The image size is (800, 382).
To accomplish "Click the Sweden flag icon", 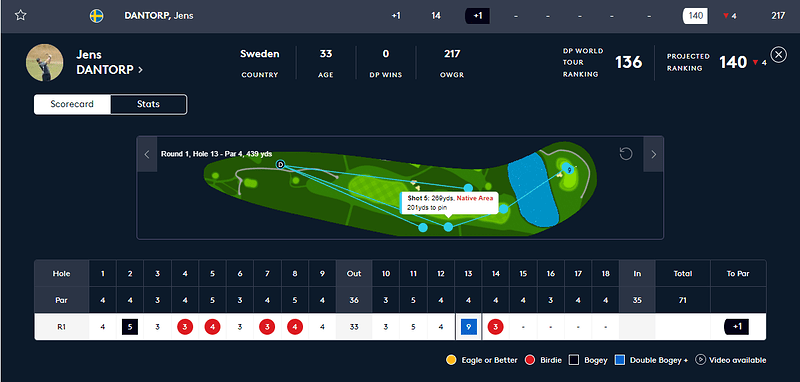I will (x=96, y=16).
